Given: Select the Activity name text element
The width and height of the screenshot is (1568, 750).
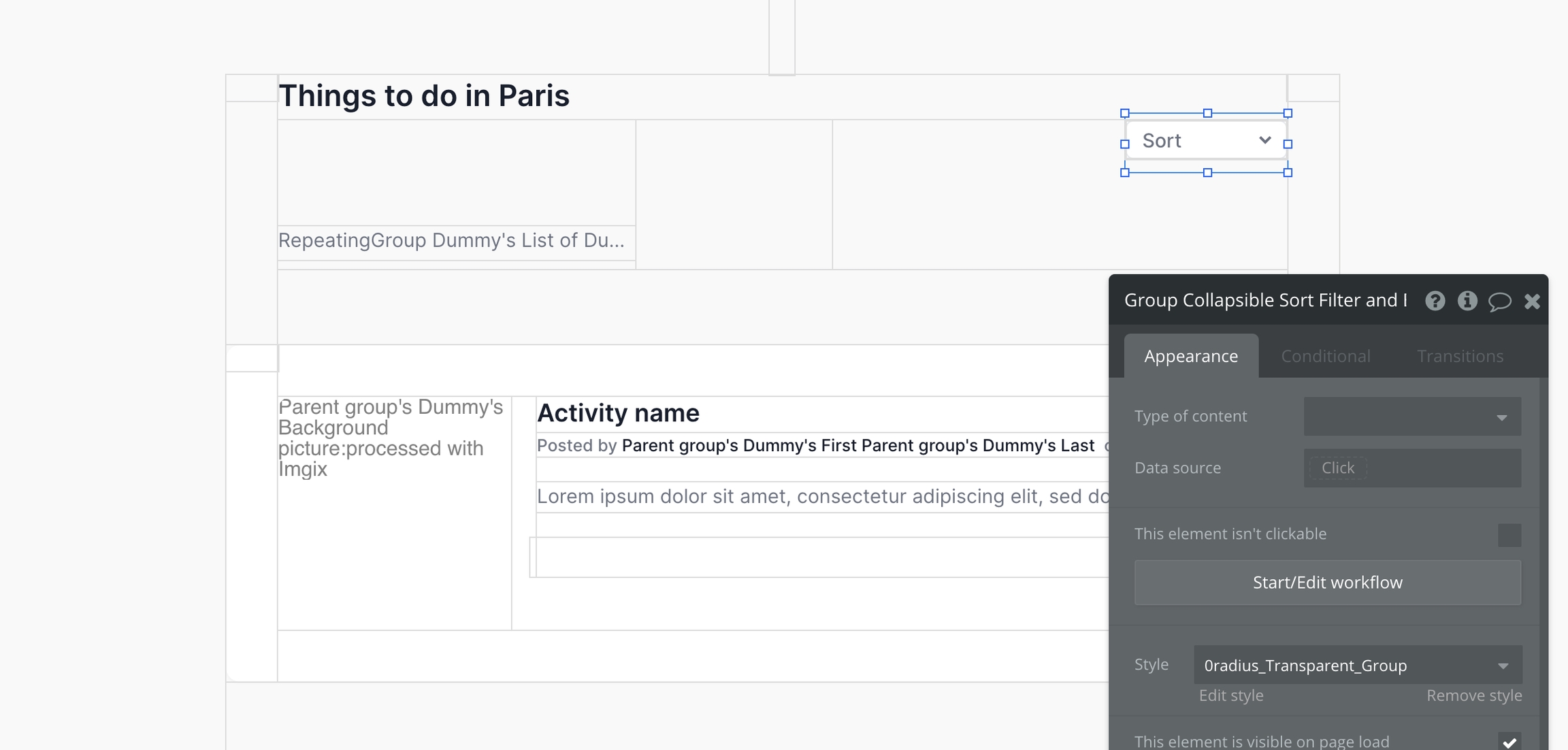Looking at the screenshot, I should 618,413.
